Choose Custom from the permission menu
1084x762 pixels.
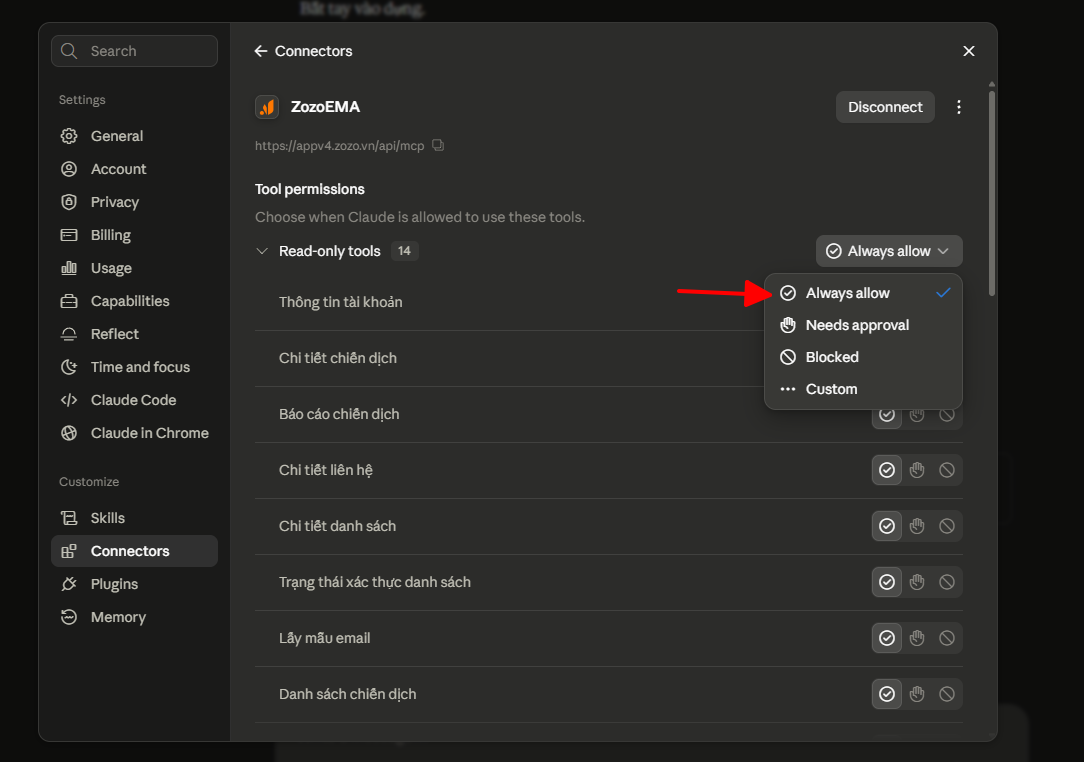point(863,389)
